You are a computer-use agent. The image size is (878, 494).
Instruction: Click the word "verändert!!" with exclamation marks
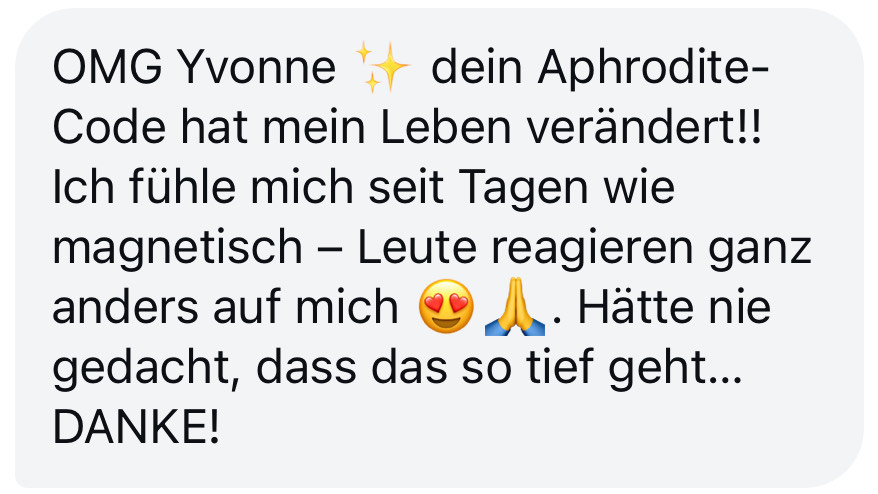click(644, 127)
